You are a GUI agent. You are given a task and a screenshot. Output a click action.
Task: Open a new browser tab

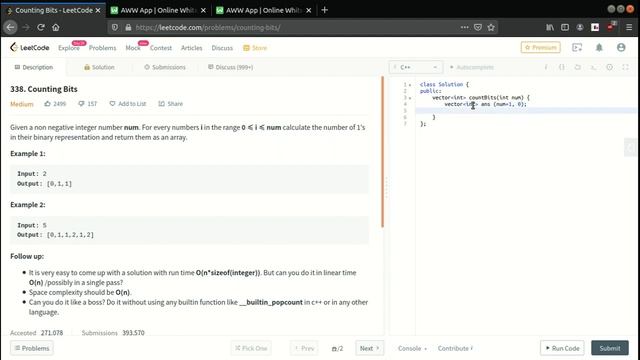[x=324, y=10]
